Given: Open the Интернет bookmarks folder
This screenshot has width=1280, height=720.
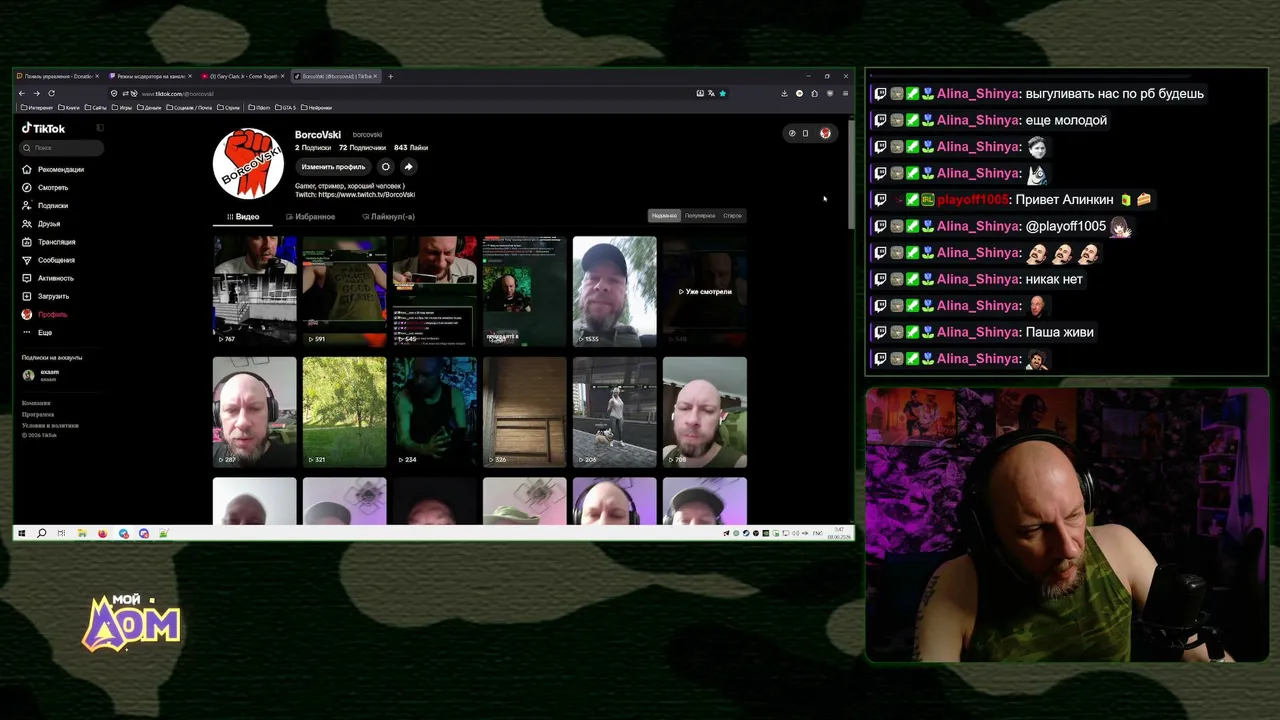Looking at the screenshot, I should (37, 107).
